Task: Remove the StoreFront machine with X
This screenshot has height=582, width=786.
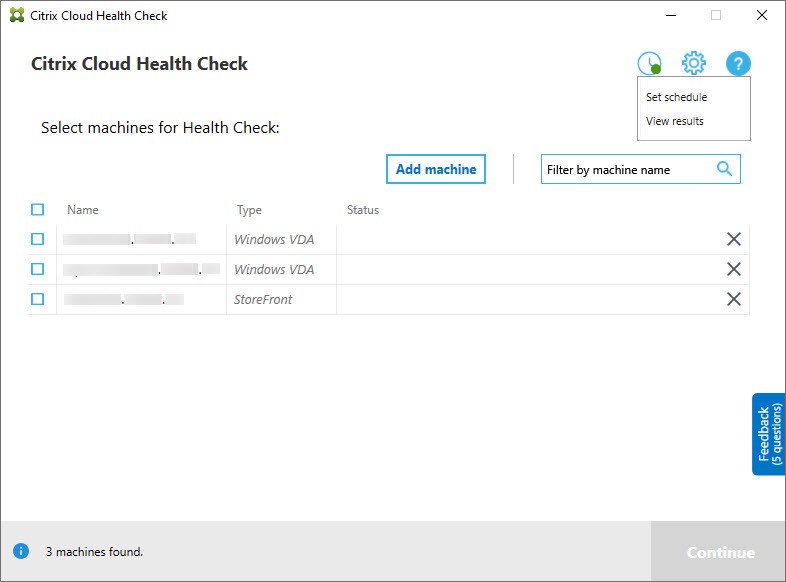Action: point(733,299)
